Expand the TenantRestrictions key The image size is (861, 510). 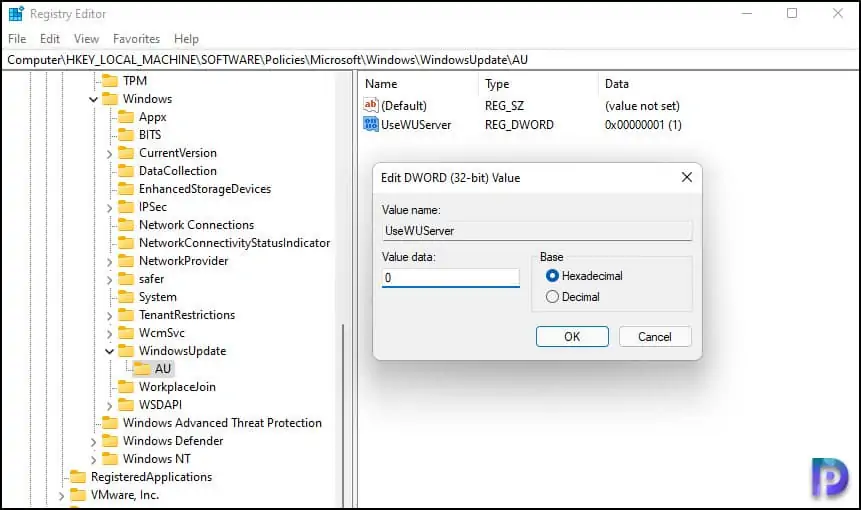click(x=109, y=316)
